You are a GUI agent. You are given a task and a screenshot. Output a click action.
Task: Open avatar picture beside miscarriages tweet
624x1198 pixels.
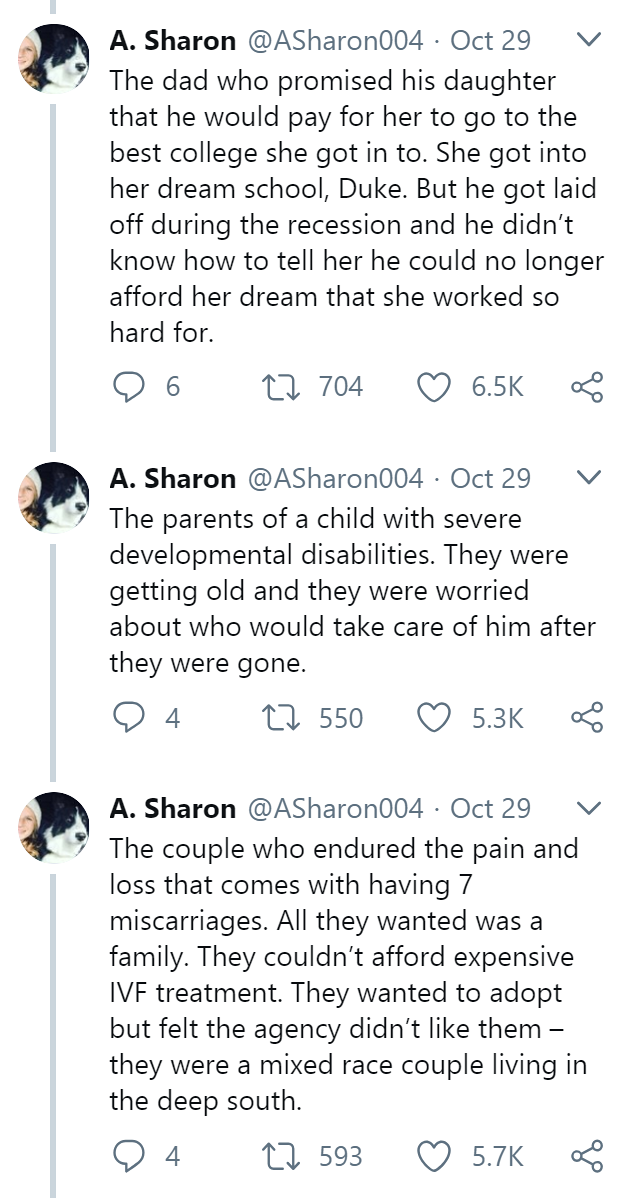53,827
